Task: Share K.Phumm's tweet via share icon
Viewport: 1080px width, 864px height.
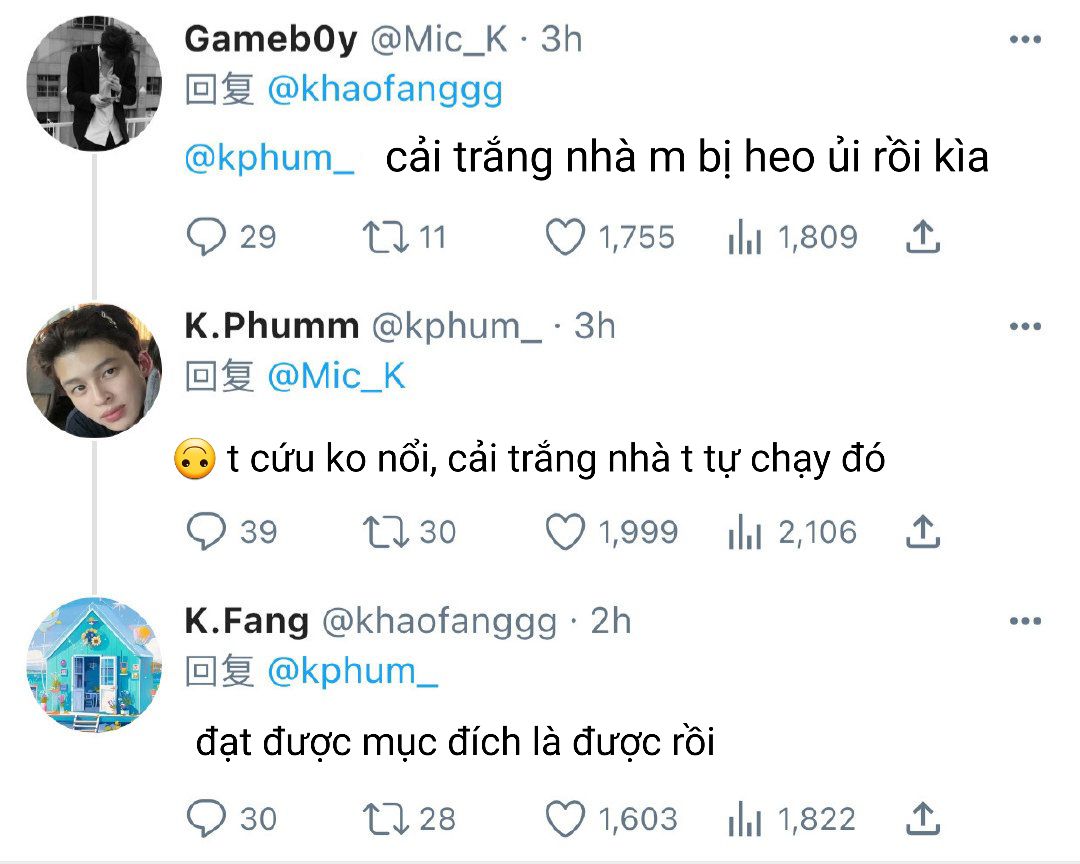Action: point(923,531)
